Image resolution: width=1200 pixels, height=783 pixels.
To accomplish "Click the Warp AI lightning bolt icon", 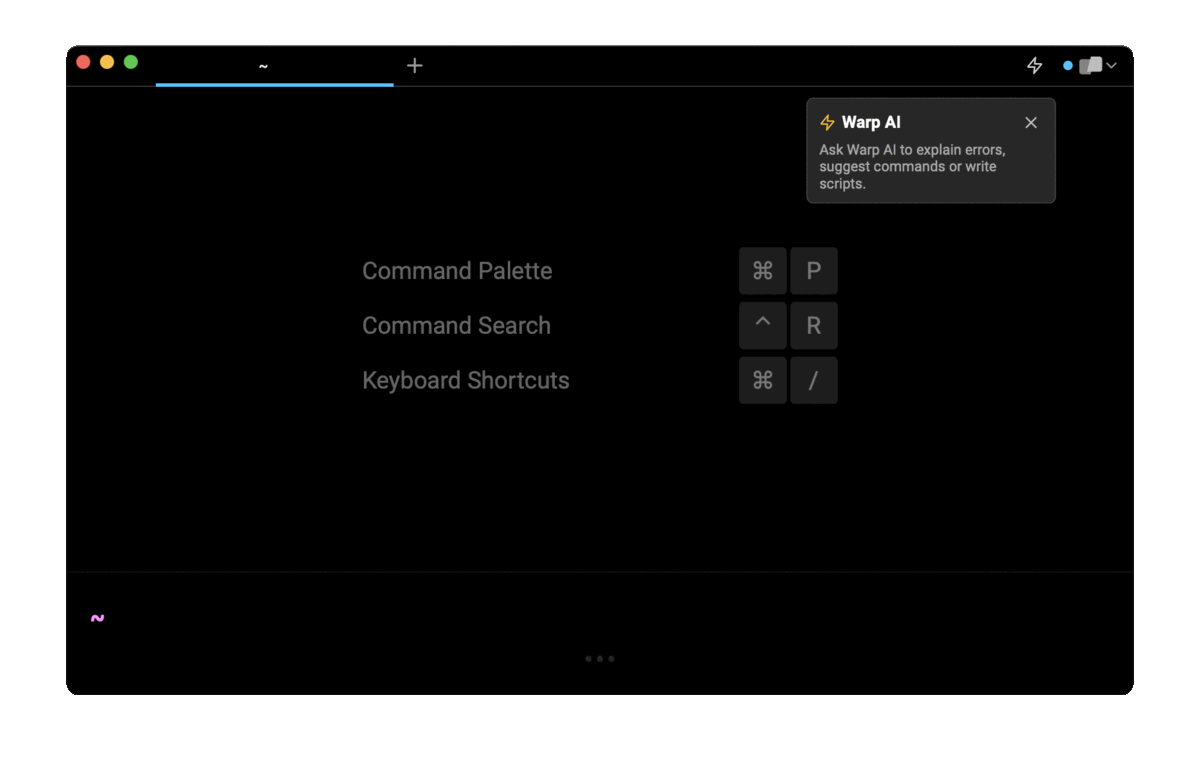I will pos(1034,65).
